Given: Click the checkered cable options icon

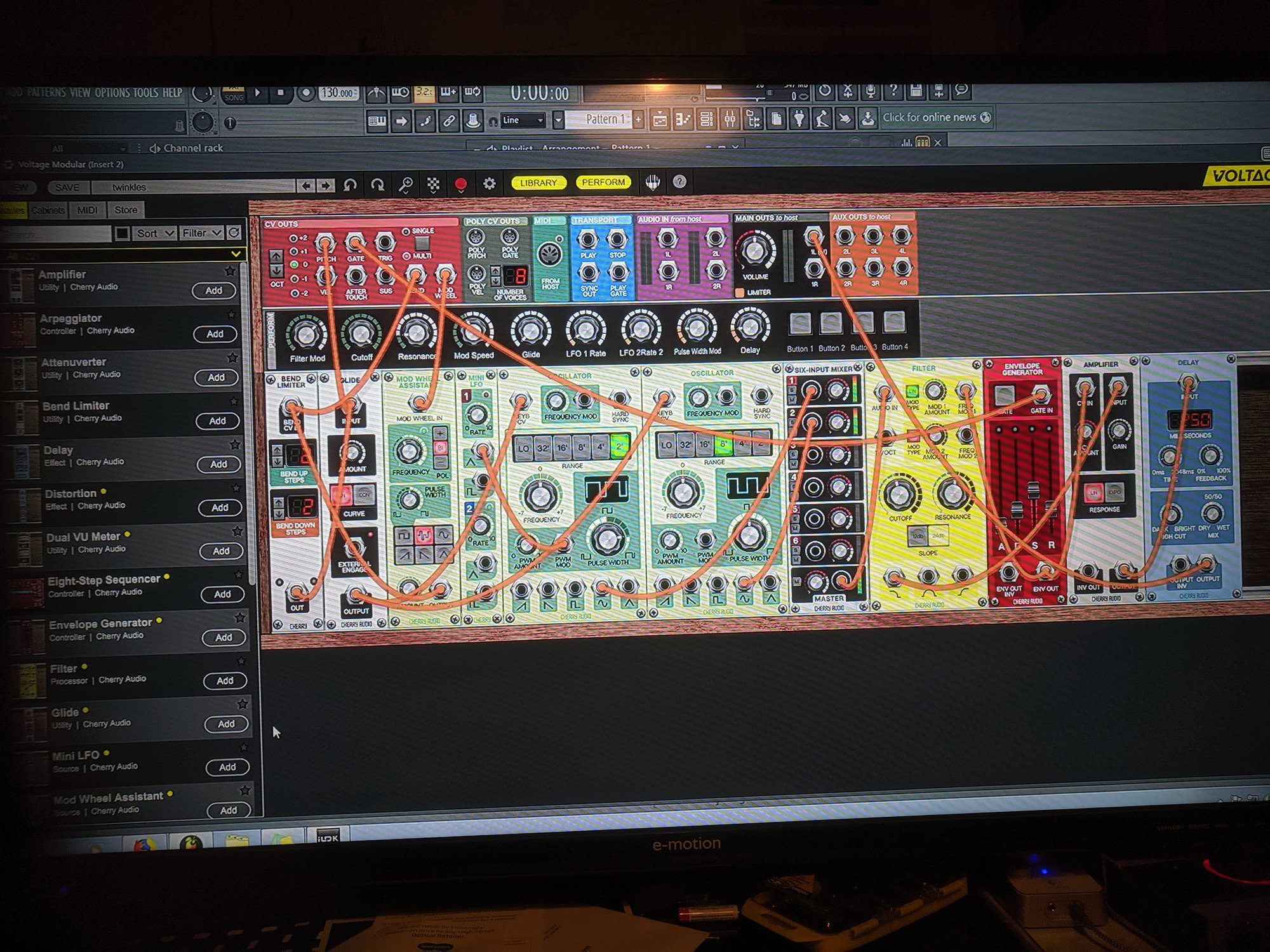Looking at the screenshot, I should point(433,185).
